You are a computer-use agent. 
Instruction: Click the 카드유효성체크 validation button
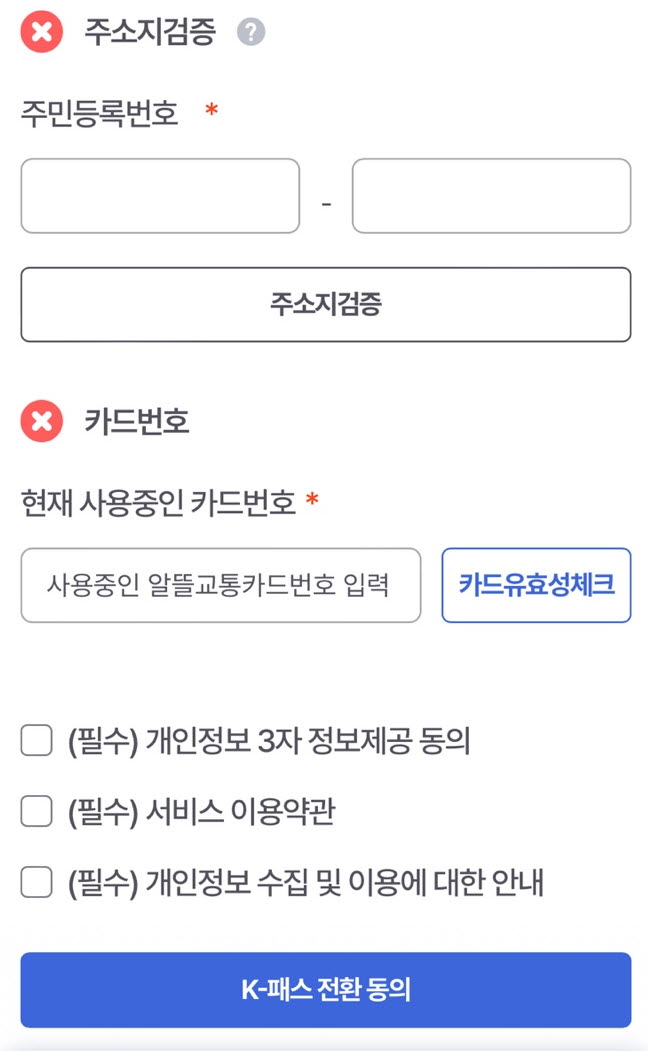536,587
